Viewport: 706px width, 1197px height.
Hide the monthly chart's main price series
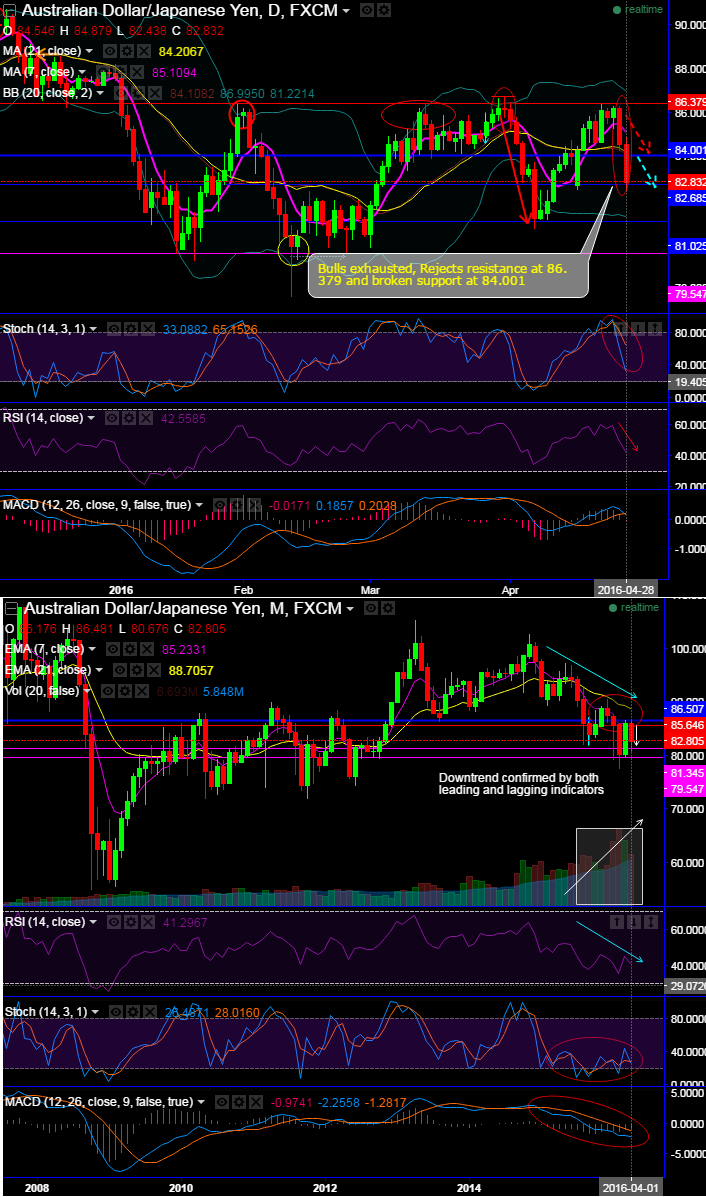tap(370, 608)
